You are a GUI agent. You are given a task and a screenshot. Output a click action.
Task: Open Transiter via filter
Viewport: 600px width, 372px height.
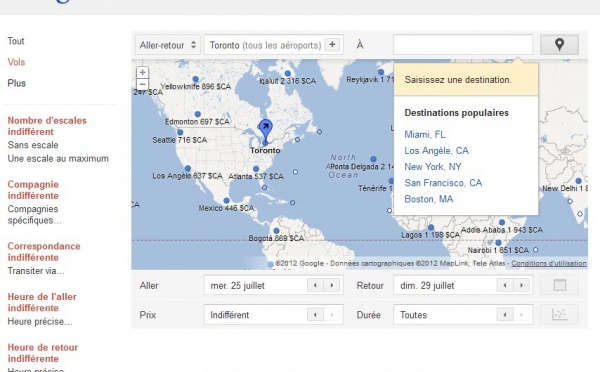[36, 271]
